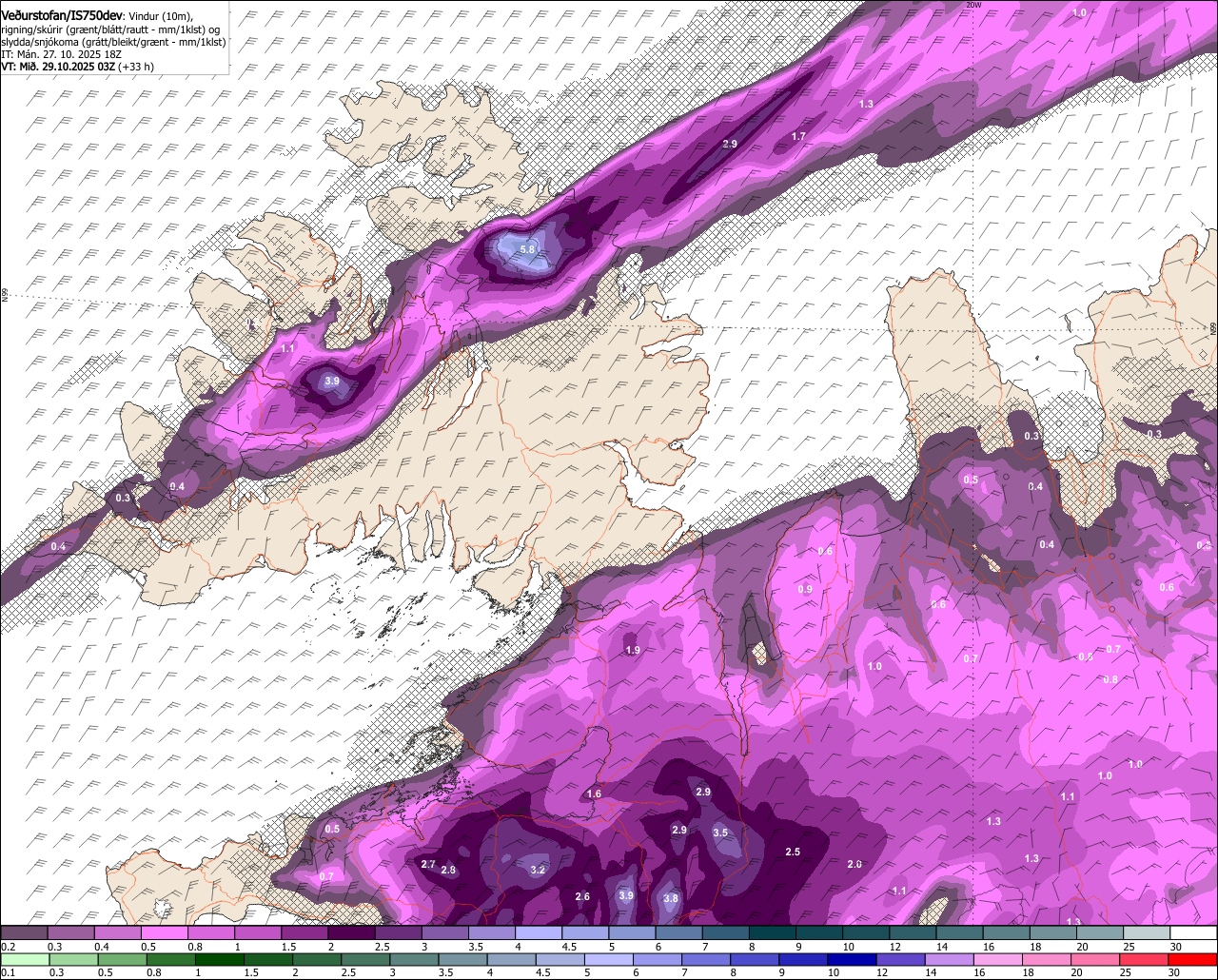Click the '(+33 h)' forecast offset text
Screen dimensions: 1218x980
136,67
